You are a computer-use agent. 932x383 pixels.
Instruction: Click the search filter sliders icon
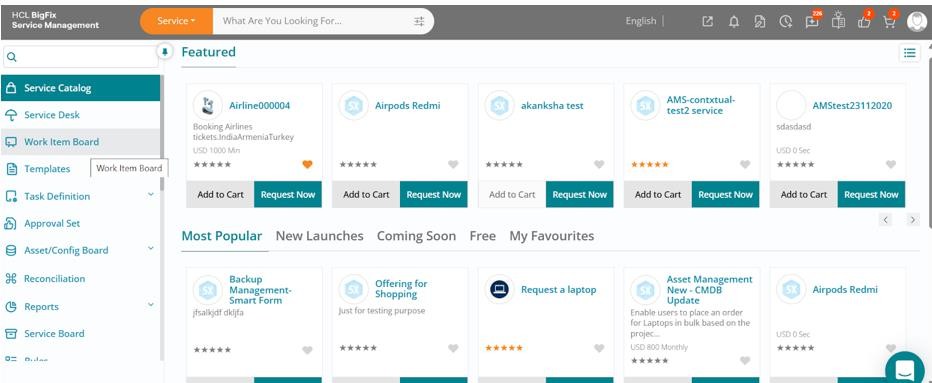pyautogui.click(x=419, y=21)
